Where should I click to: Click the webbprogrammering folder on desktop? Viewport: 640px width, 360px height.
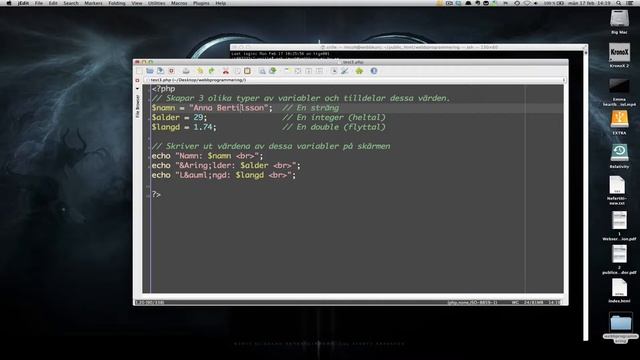(x=620, y=323)
